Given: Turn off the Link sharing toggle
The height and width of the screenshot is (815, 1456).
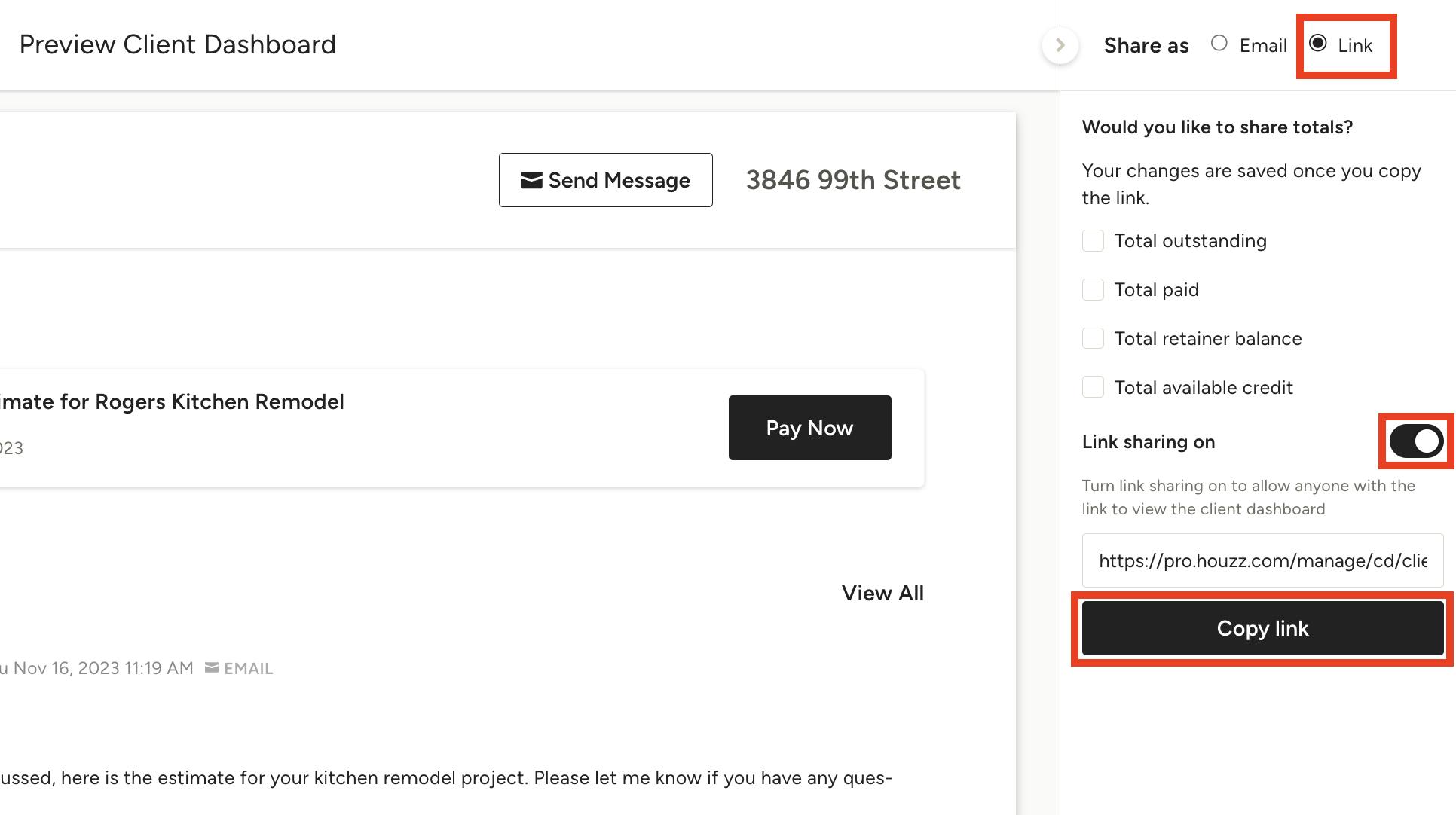Looking at the screenshot, I should pos(1415,442).
